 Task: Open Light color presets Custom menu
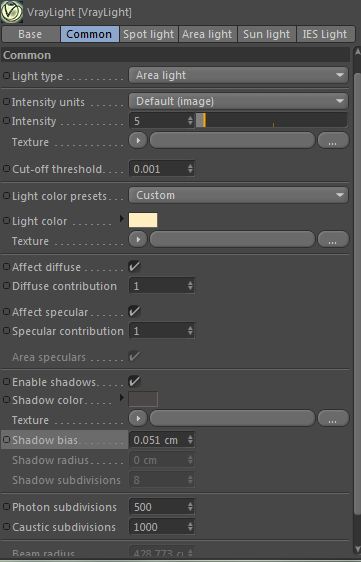238,195
